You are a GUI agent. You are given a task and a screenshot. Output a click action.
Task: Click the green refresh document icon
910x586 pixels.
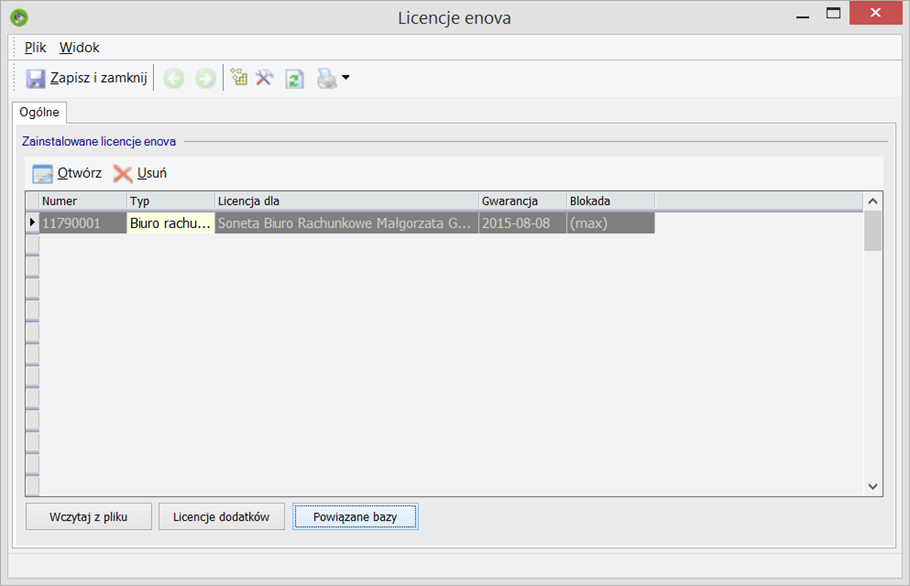[295, 78]
